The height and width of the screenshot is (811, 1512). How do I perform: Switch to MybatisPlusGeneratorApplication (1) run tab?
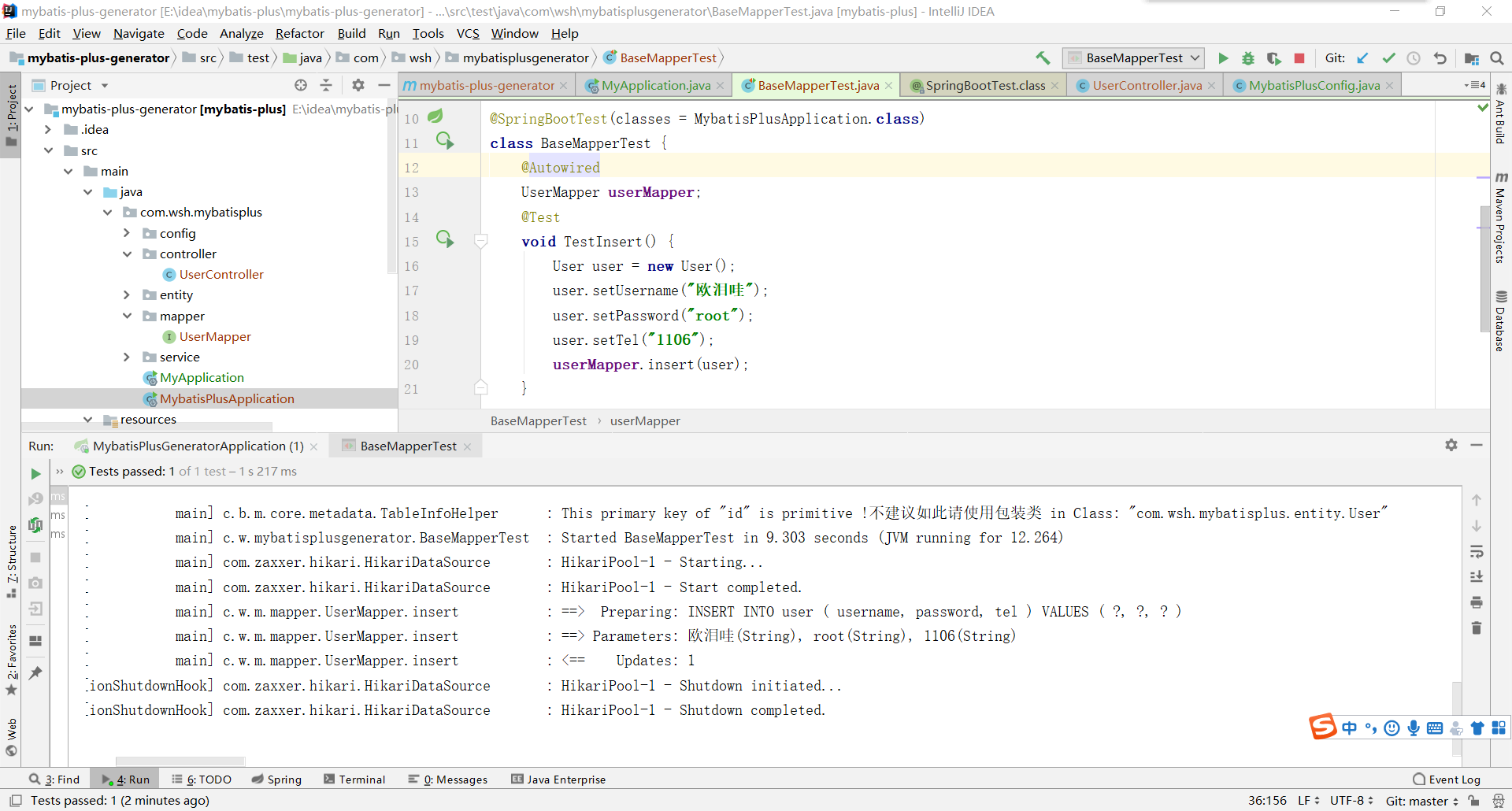(x=197, y=446)
